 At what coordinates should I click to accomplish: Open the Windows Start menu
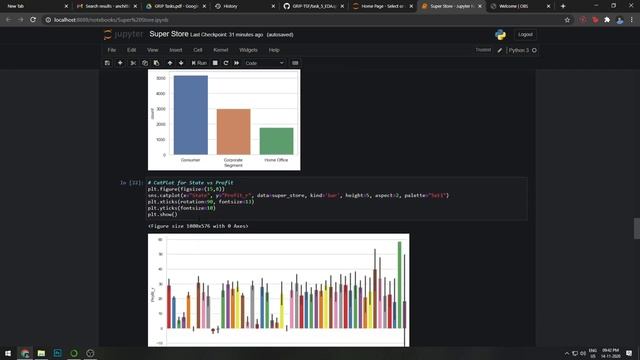[x=8, y=353]
